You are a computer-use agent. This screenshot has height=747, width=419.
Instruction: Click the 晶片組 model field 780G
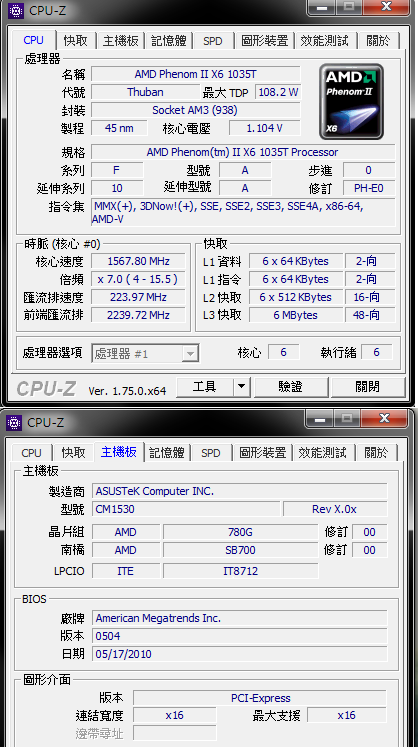tap(240, 532)
